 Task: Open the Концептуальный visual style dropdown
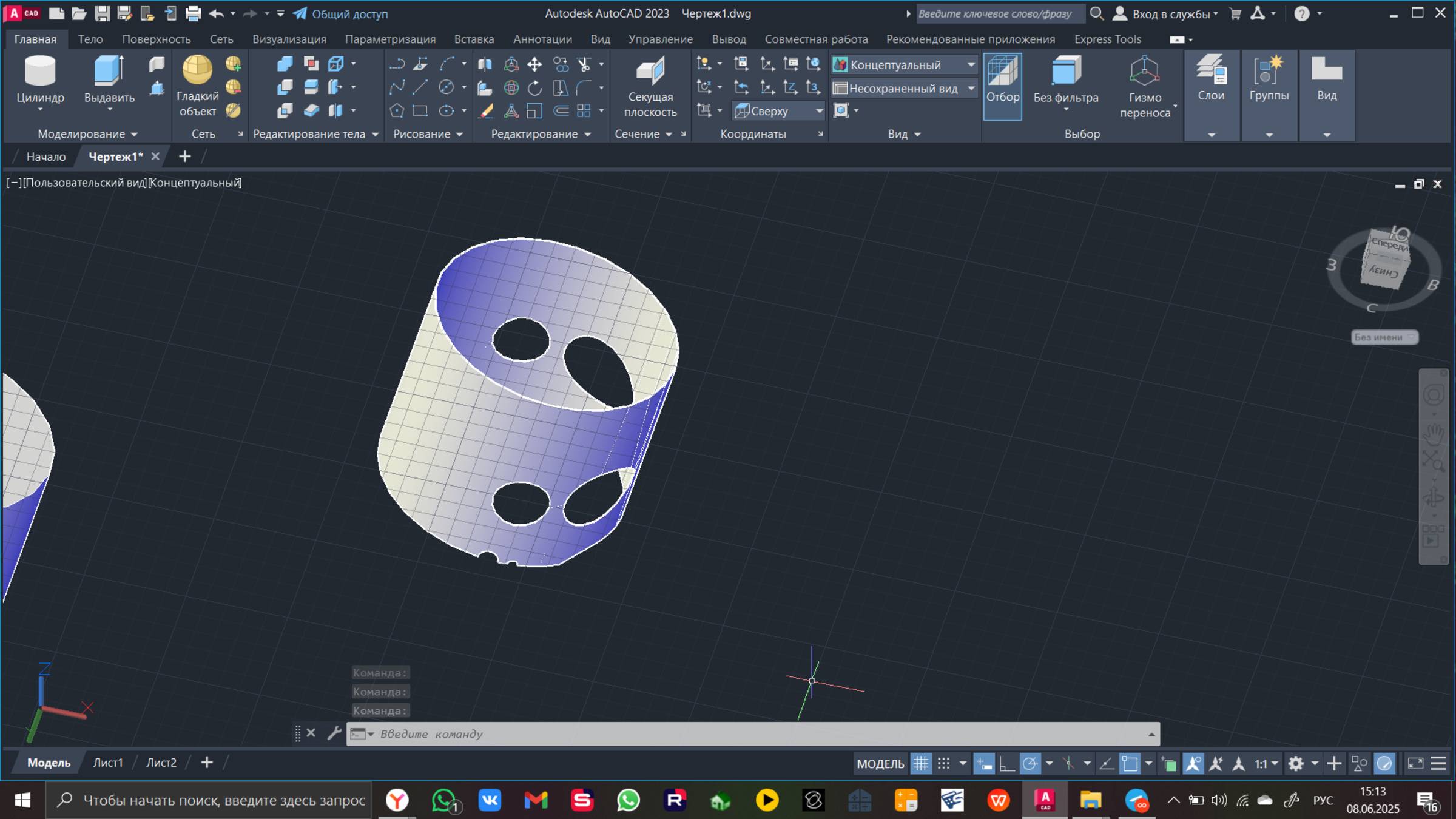coord(971,65)
